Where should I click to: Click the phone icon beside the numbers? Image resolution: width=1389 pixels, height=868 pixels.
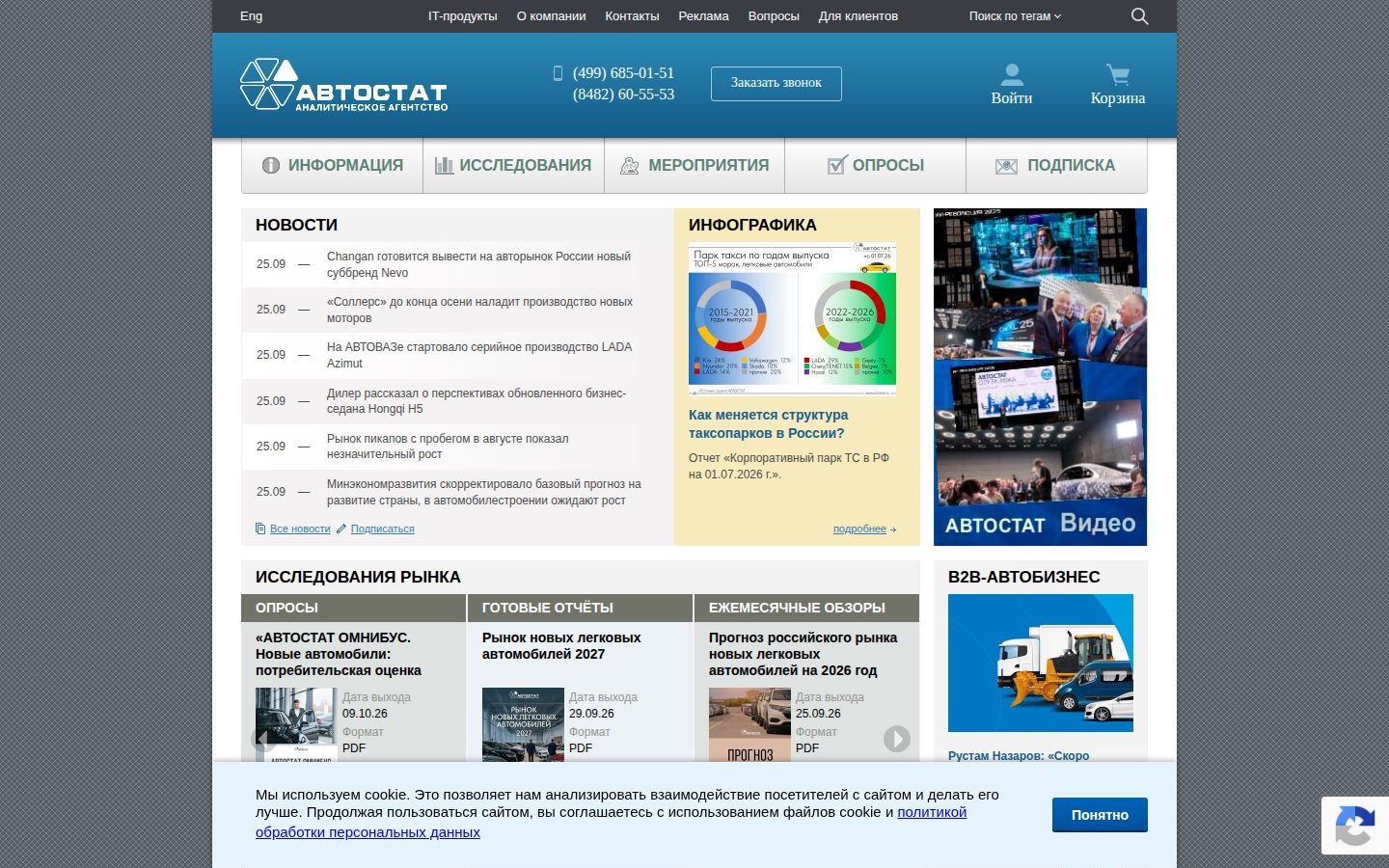(x=558, y=73)
